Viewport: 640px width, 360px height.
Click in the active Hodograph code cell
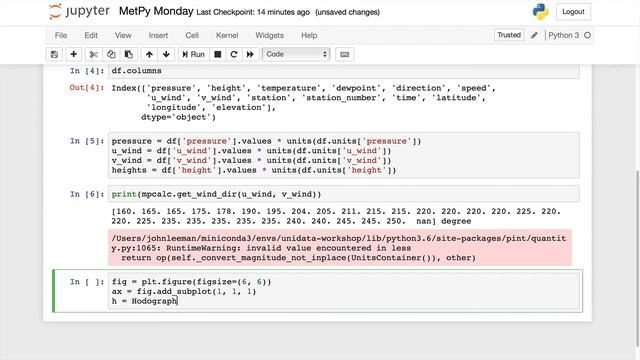(x=344, y=291)
